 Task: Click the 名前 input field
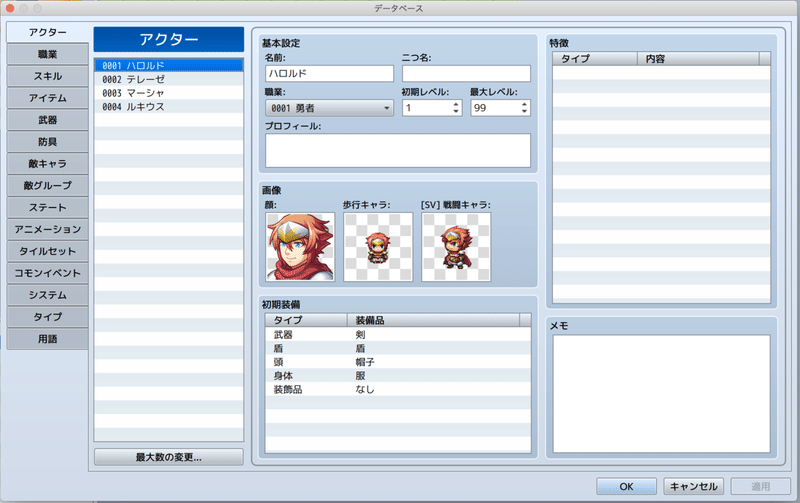pos(329,73)
